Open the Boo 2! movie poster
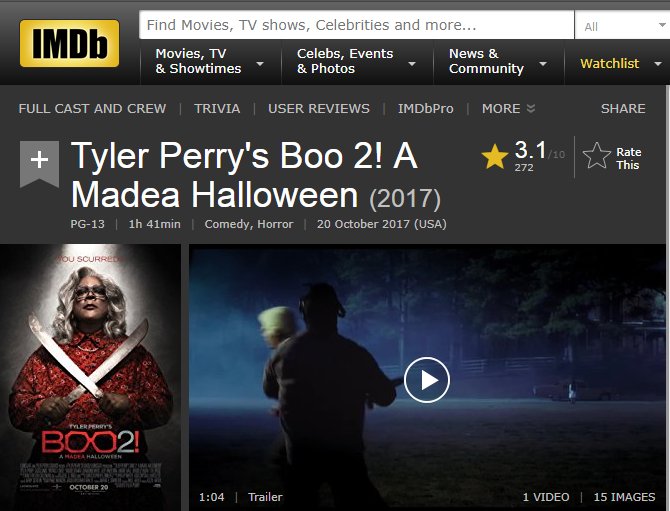670x511 pixels. coord(91,377)
